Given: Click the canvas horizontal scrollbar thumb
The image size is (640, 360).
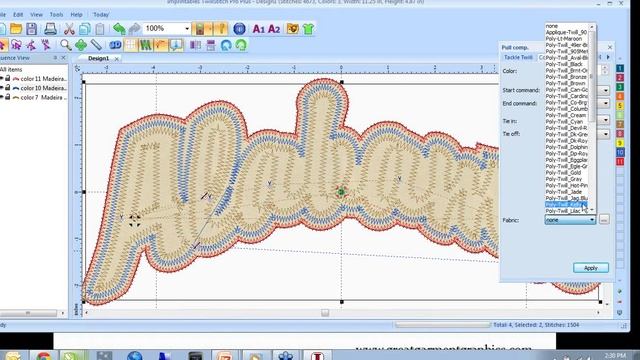Looking at the screenshot, I should [325, 313].
